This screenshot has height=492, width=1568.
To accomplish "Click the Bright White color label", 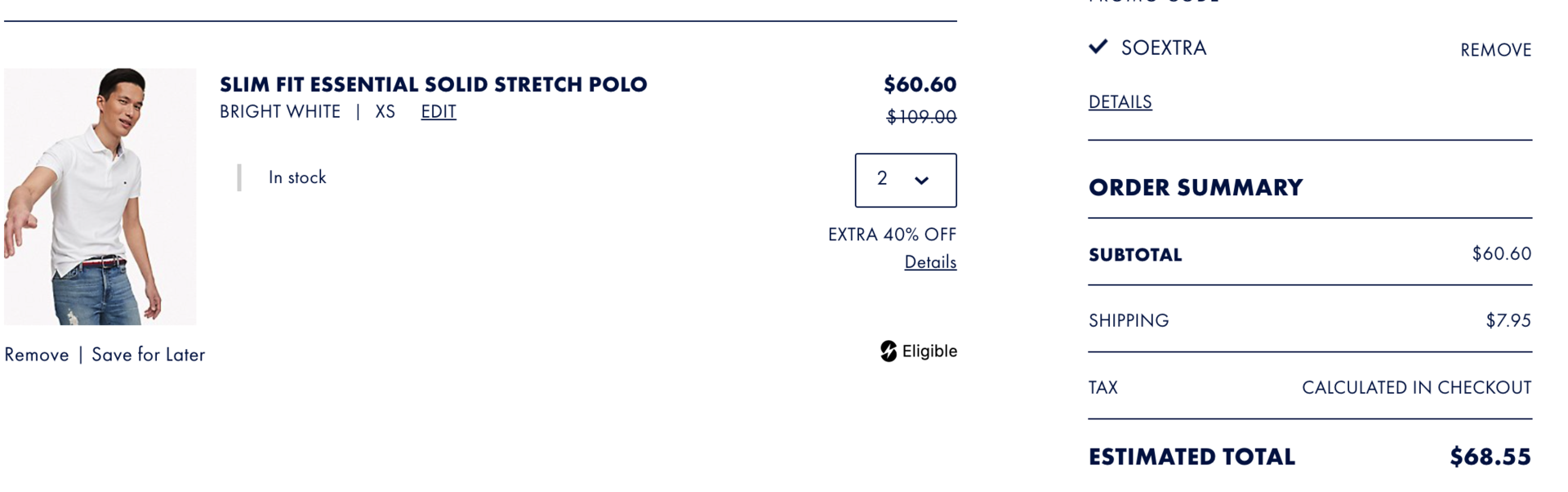I will [x=280, y=112].
